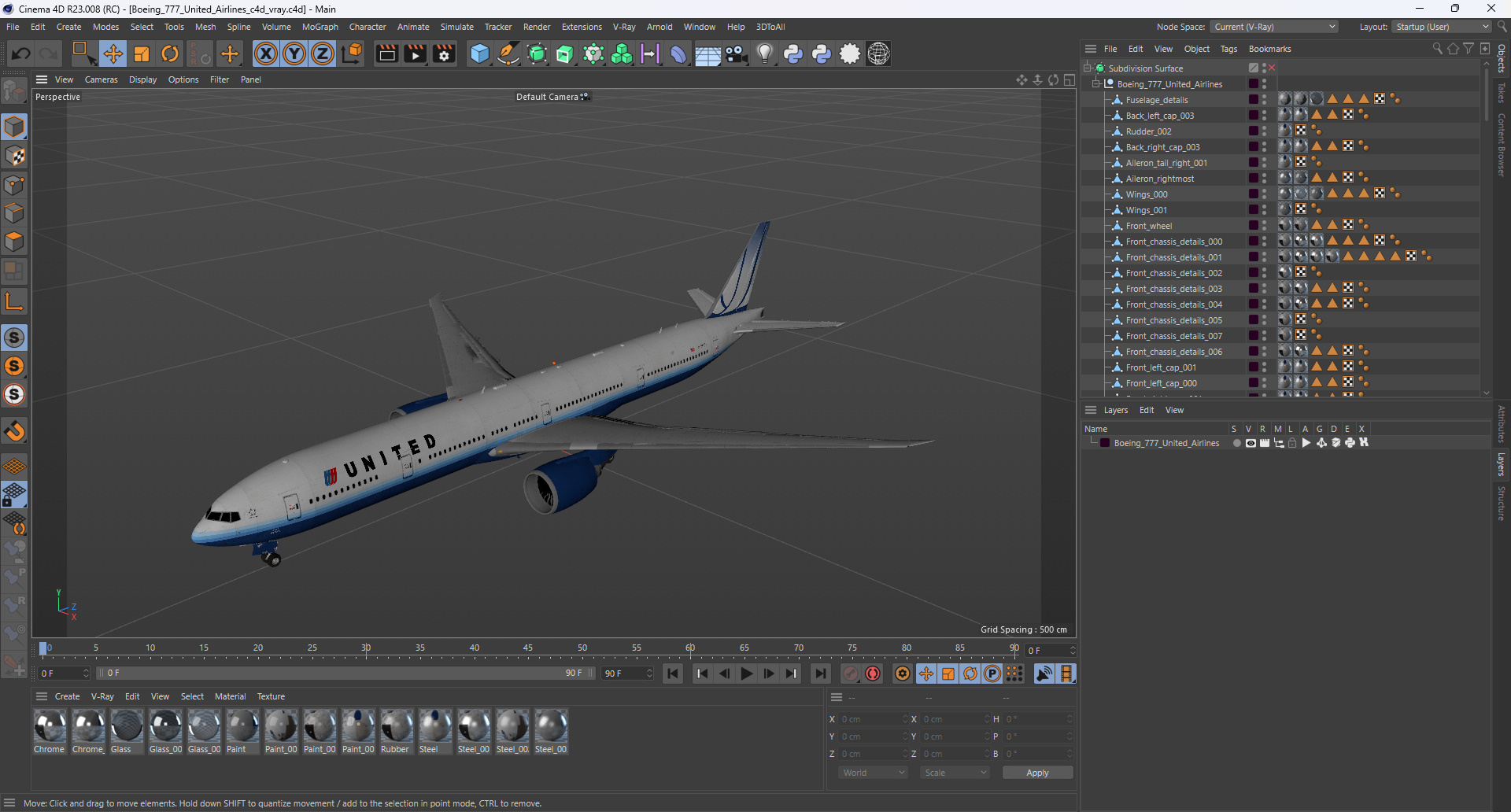Viewport: 1511px width, 812px height.
Task: Jump to the start of the animation
Action: coord(673,674)
